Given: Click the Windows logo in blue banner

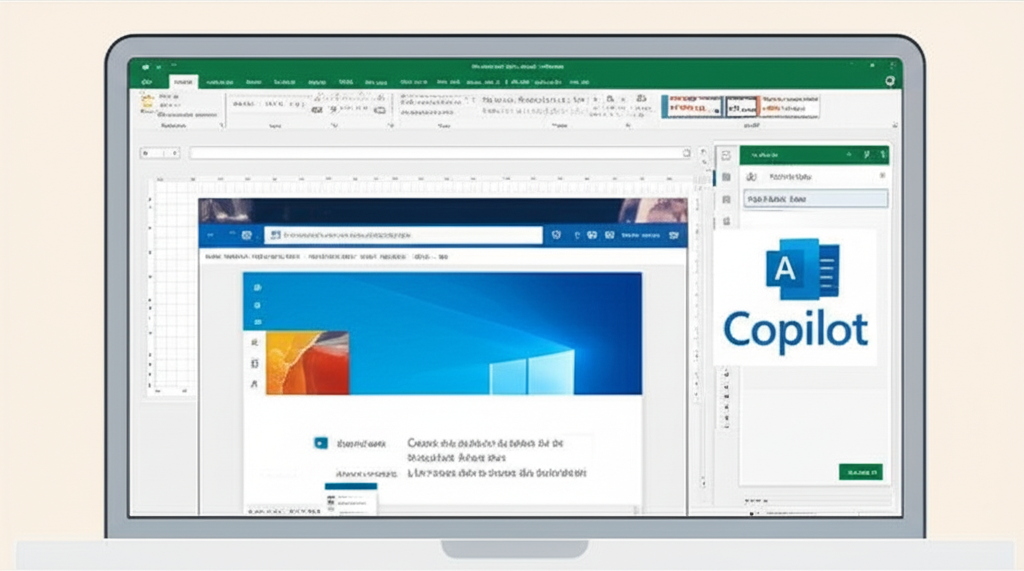Looking at the screenshot, I should pos(532,372).
